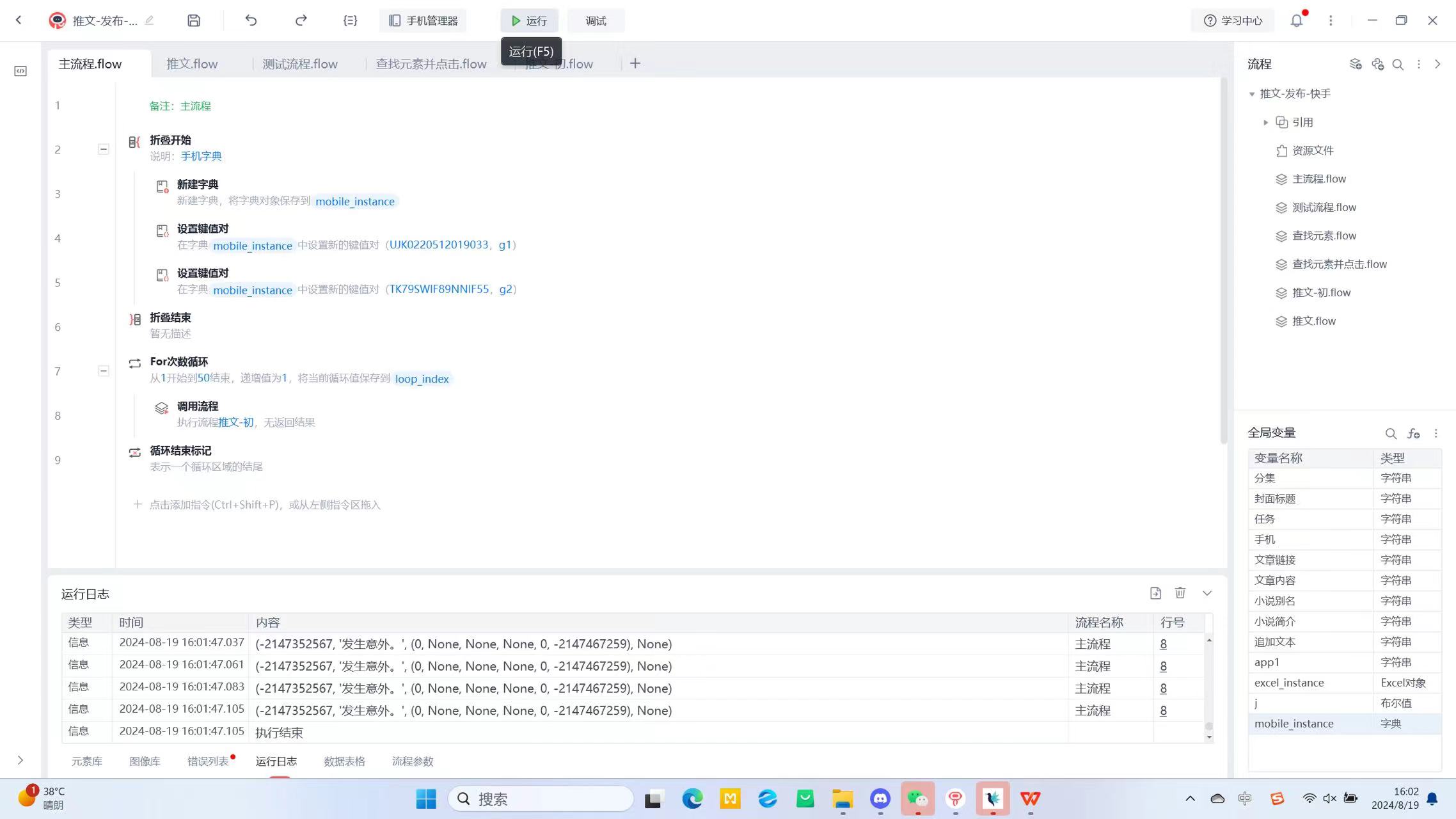This screenshot has height=819, width=1456.
Task: Click line number link 8 in first log row
Action: pyautogui.click(x=1163, y=644)
